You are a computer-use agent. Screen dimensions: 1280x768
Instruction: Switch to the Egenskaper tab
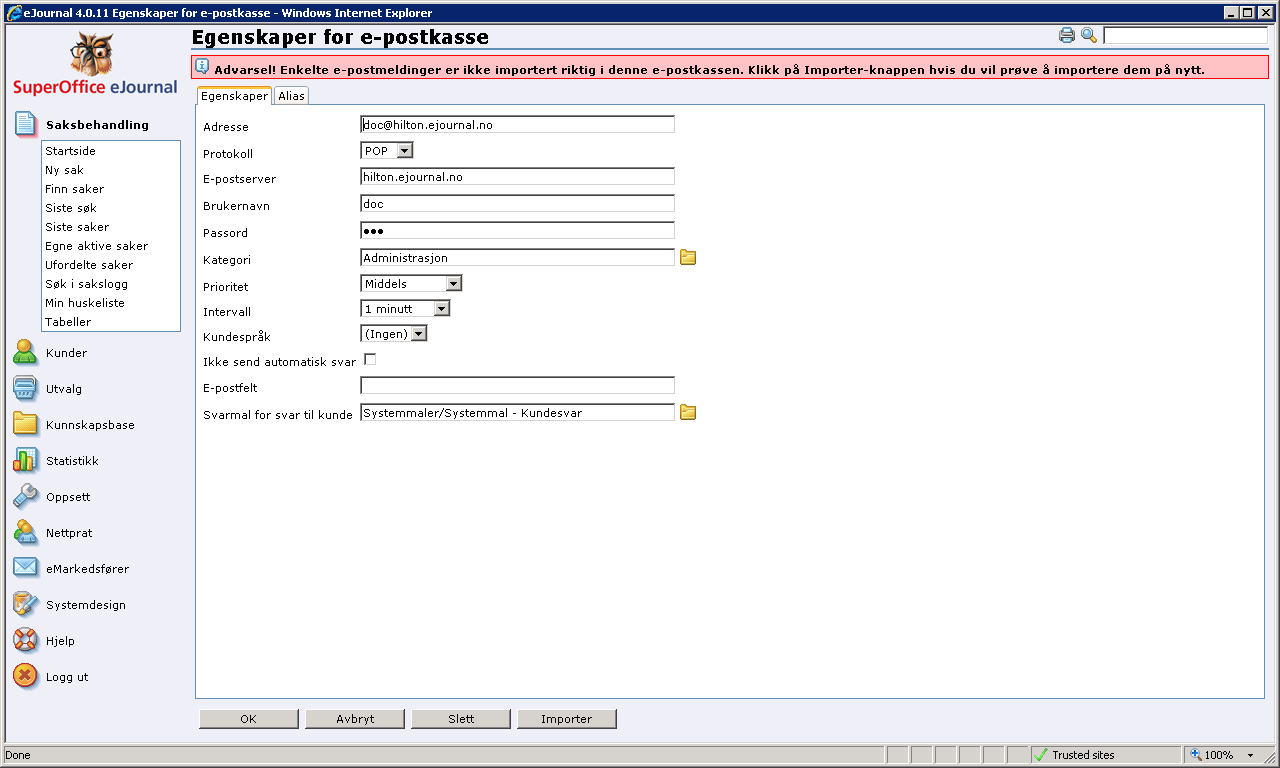234,95
